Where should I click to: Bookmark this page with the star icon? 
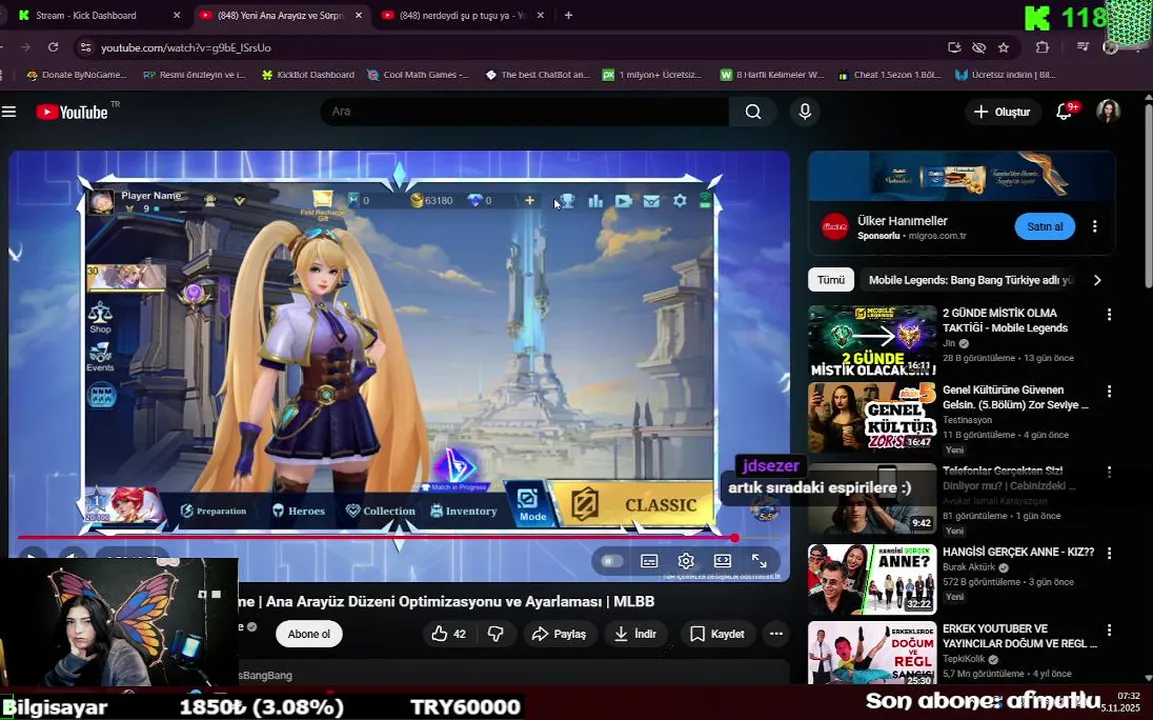pos(1004,47)
